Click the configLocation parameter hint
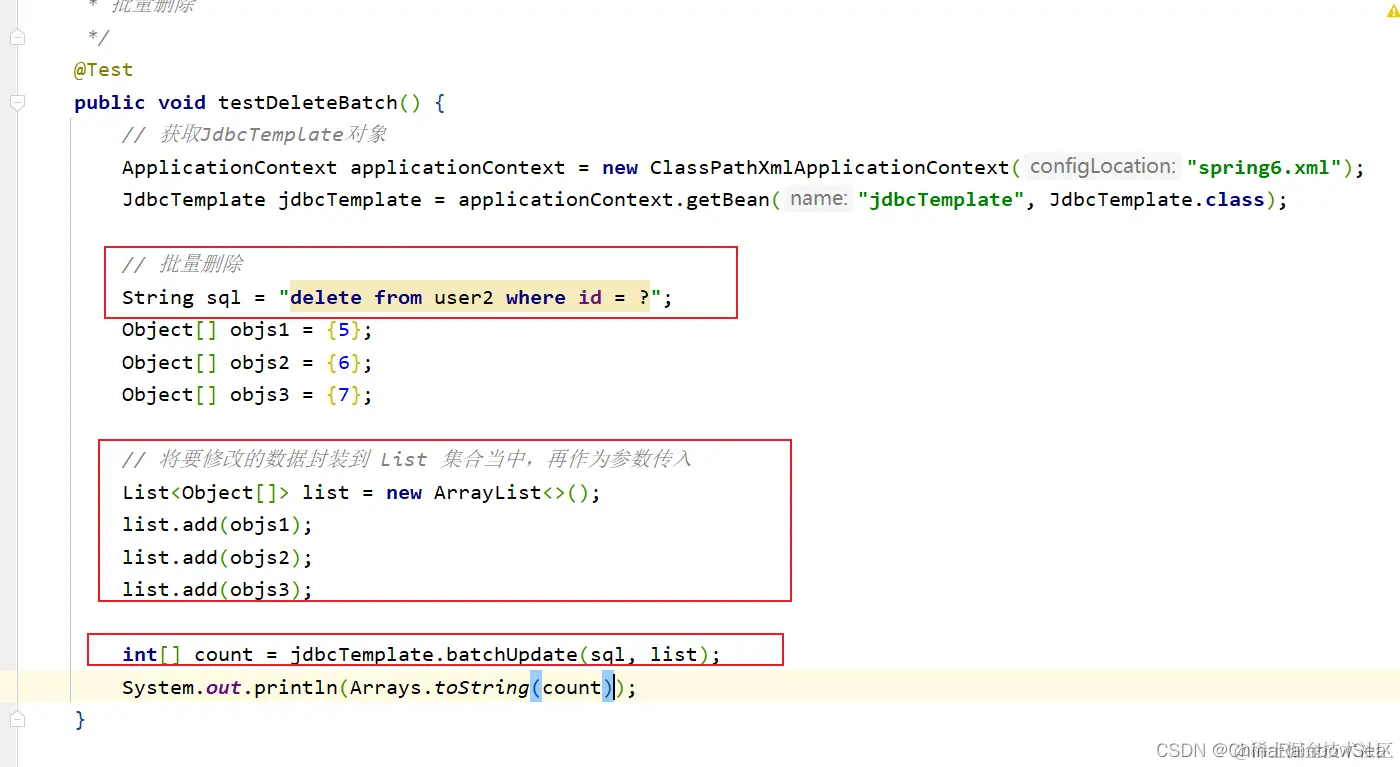Screen dimensions: 1400x767 (x=1102, y=167)
